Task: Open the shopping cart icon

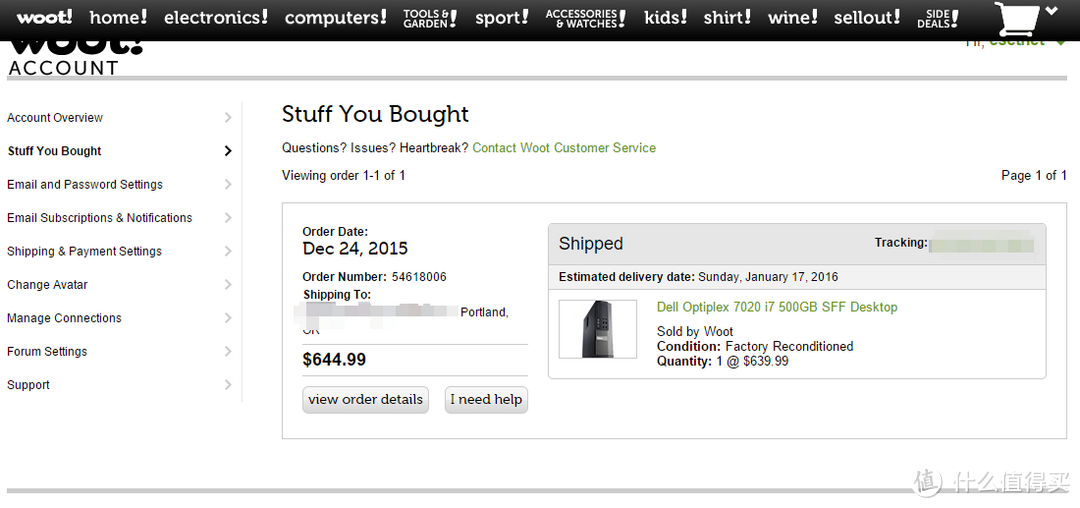Action: tap(1016, 19)
